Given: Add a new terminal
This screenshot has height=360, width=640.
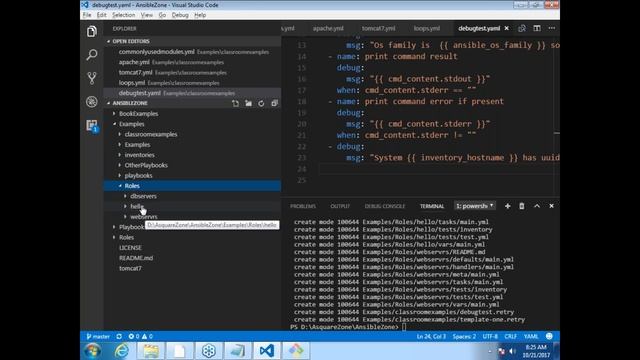Looking at the screenshot, I should point(507,206).
